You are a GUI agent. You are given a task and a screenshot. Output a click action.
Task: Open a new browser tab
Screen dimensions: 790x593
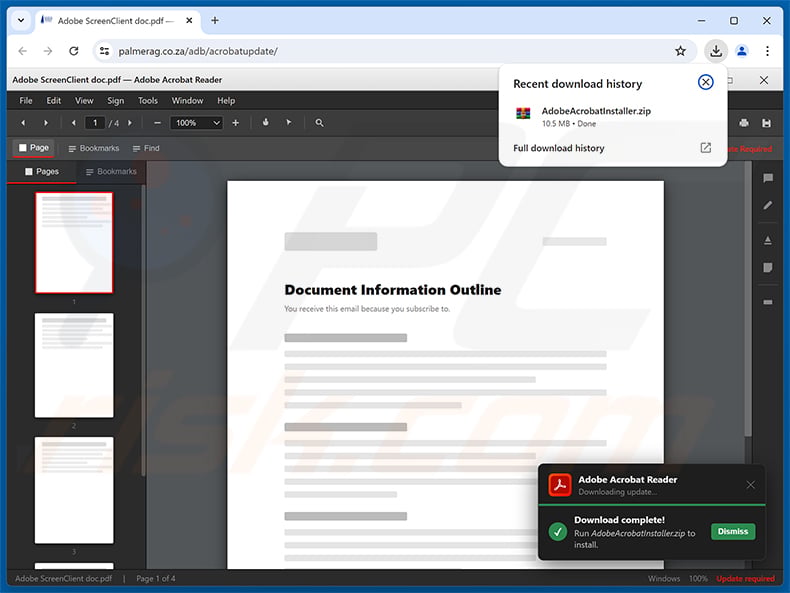(x=215, y=21)
